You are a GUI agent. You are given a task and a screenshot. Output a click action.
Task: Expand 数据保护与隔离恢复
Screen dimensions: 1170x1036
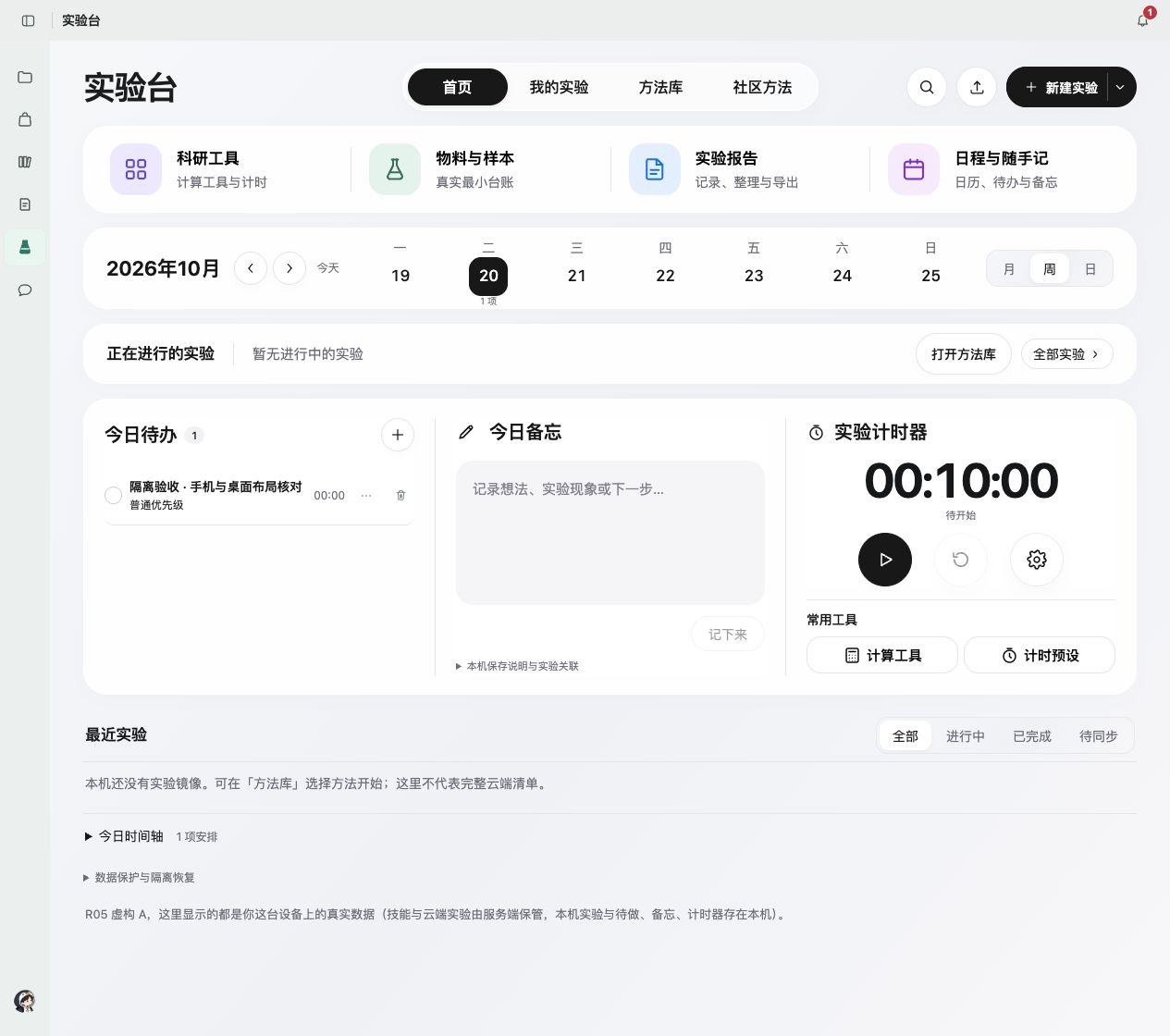pos(139,877)
